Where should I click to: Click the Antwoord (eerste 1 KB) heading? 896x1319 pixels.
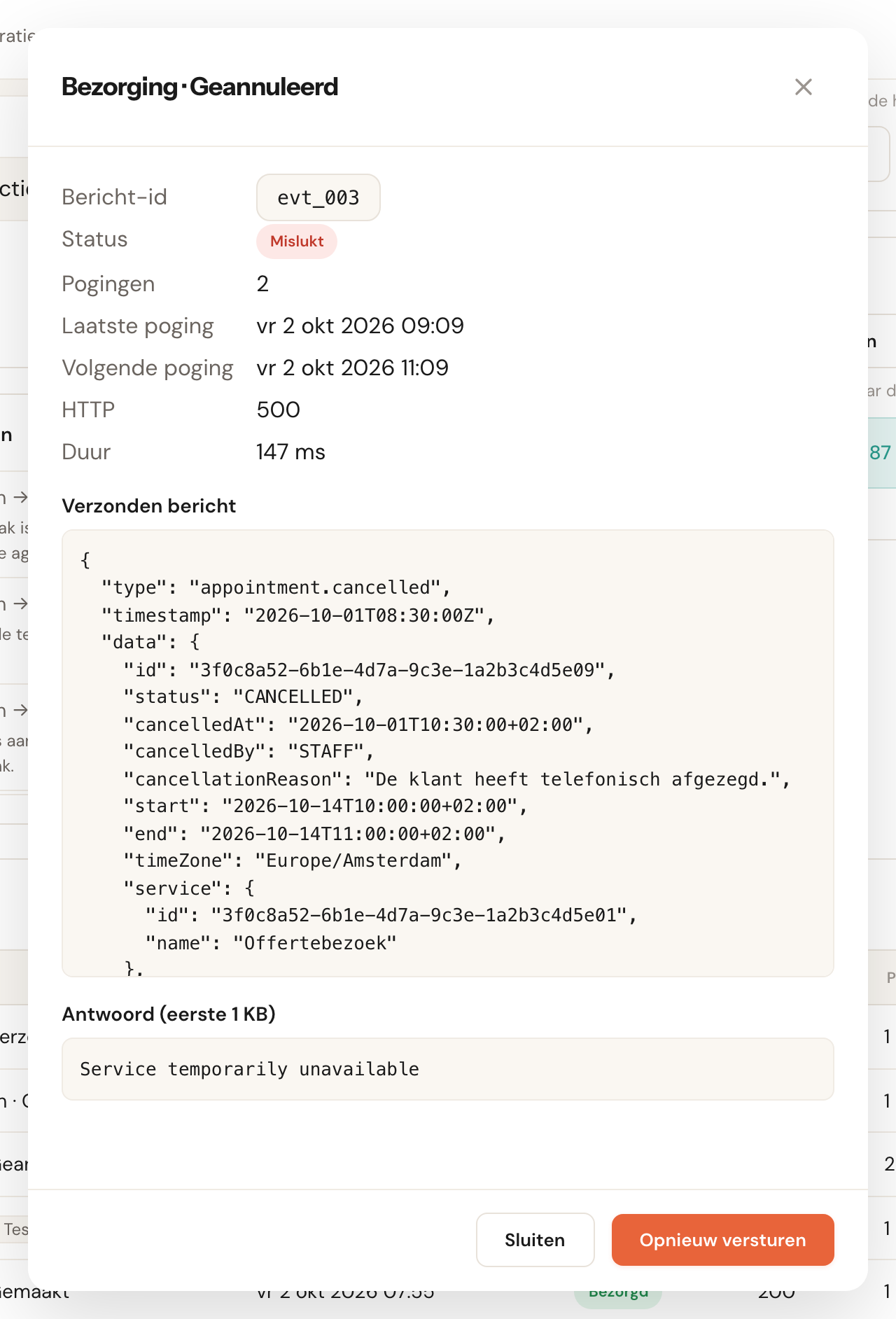pos(169,1014)
